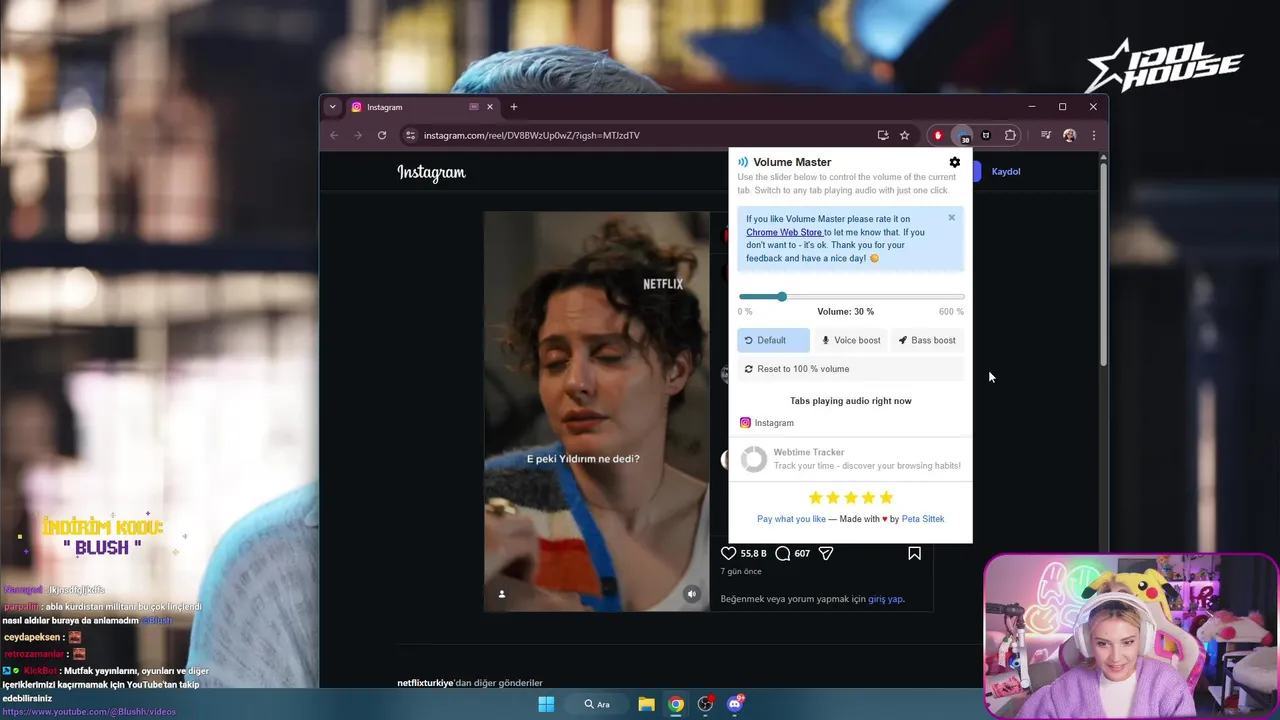Select the Default audio mode
The width and height of the screenshot is (1280, 720).
[773, 340]
